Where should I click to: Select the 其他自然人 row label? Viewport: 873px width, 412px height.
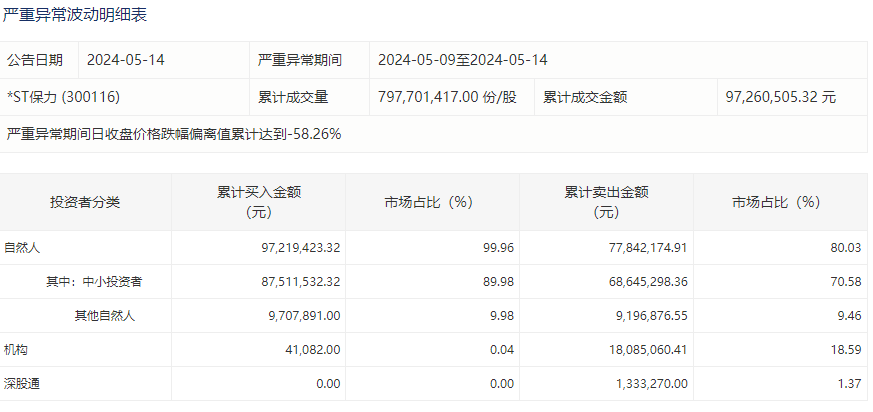pos(104,315)
